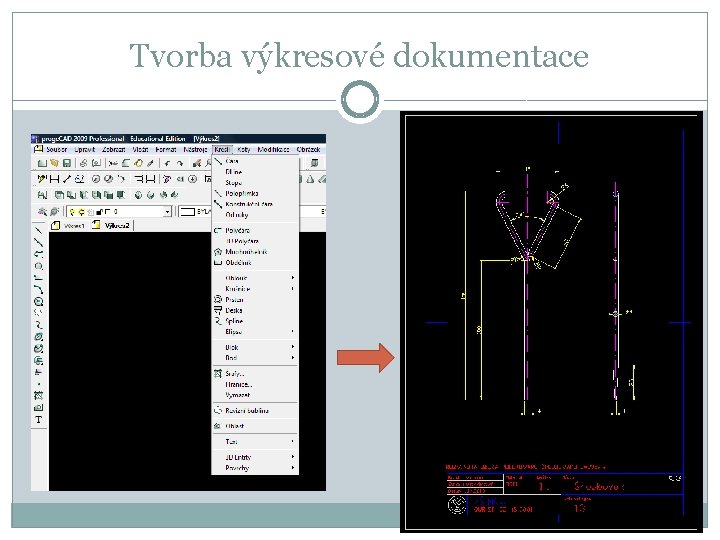Click the Copy icon in standard toolbar
This screenshot has width=720, height=540.
point(126,163)
